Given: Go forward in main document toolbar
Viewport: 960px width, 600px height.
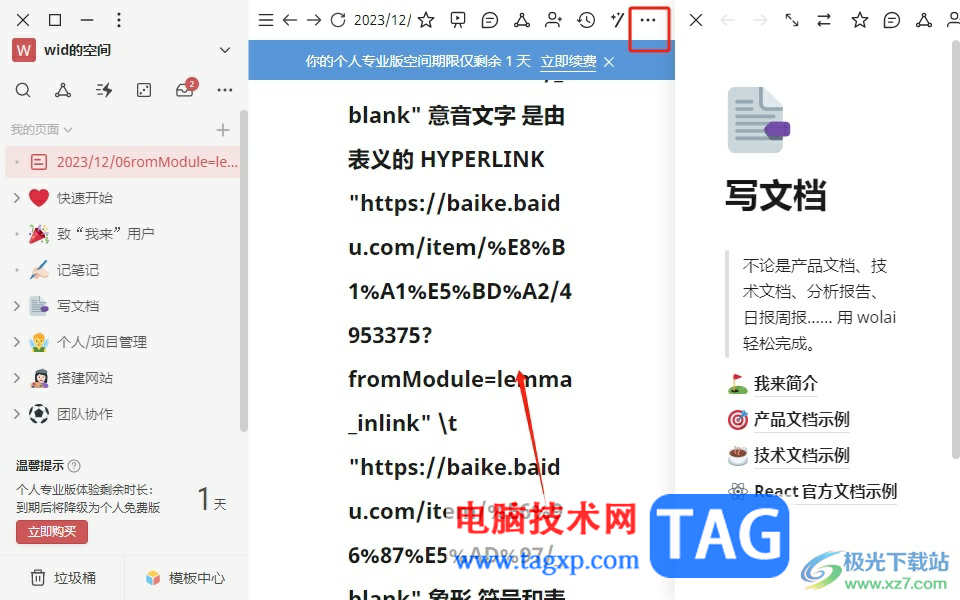Looking at the screenshot, I should 314,20.
